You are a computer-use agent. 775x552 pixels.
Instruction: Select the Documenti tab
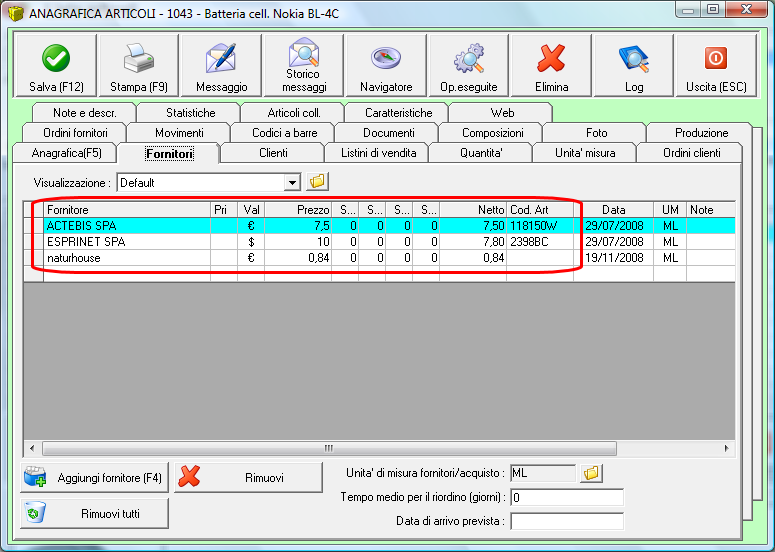388,133
